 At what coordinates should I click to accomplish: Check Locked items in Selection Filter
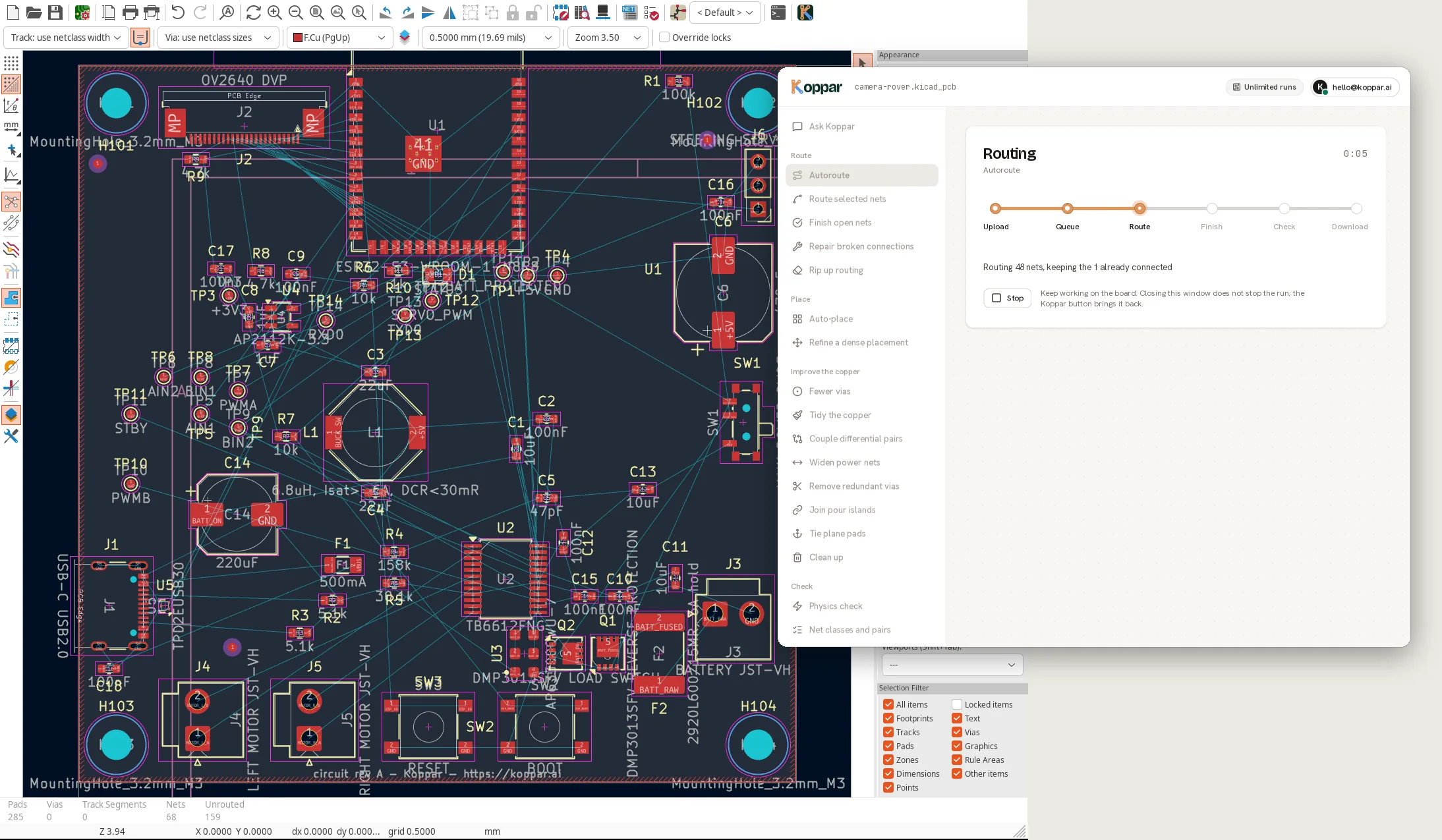click(x=957, y=704)
